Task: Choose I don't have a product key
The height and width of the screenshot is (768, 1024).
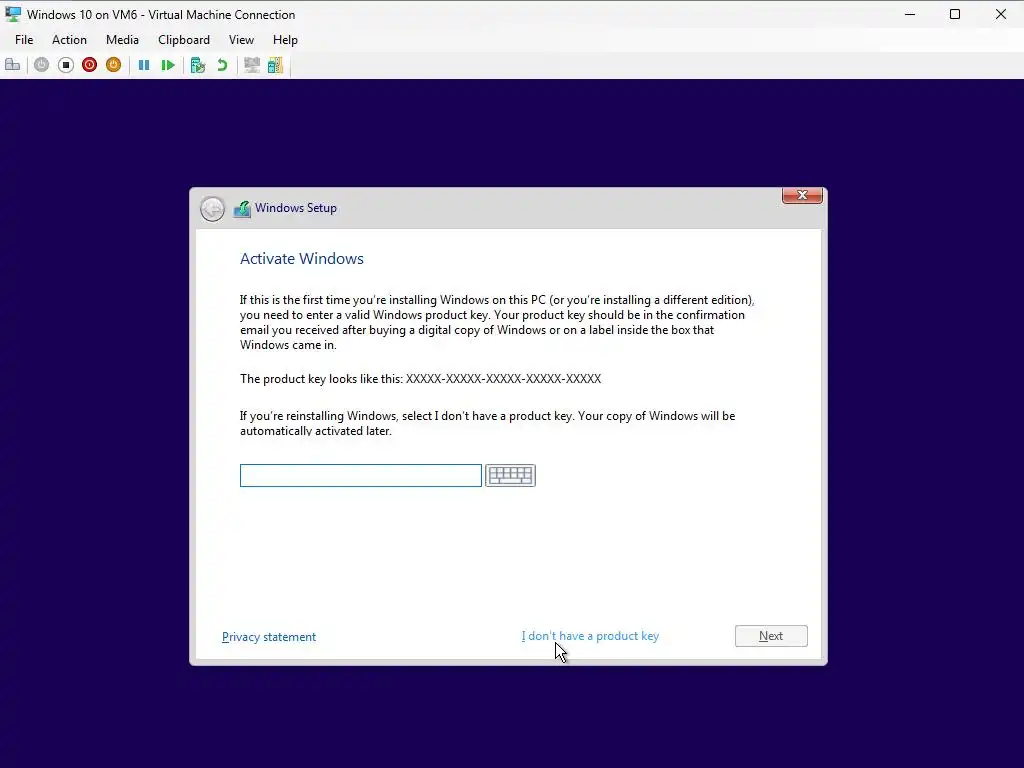Action: [x=590, y=636]
